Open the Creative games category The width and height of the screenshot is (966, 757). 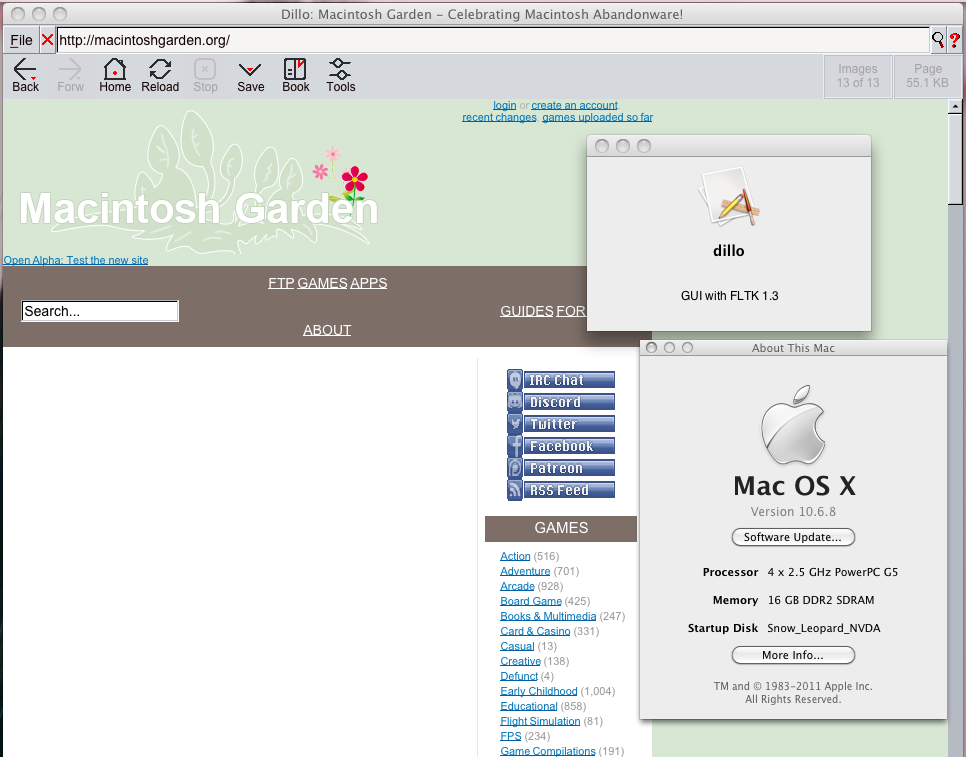520,661
